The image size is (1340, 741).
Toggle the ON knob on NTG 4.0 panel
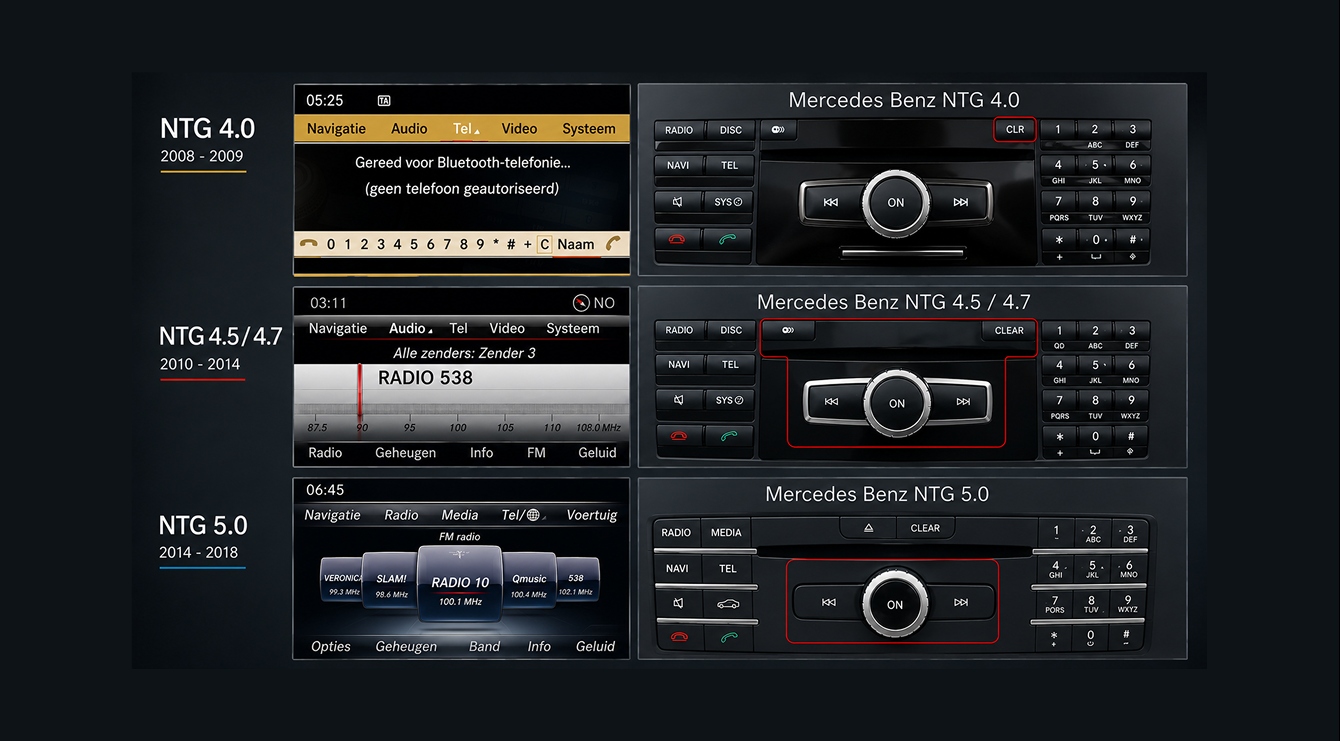pyautogui.click(x=895, y=202)
